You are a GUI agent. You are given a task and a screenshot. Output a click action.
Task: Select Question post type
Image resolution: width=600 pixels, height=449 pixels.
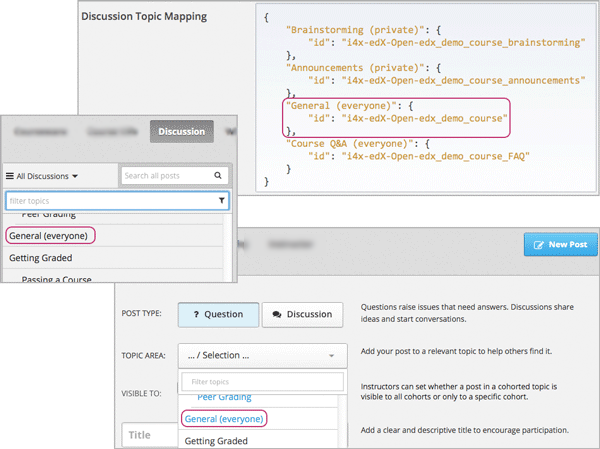click(x=218, y=315)
